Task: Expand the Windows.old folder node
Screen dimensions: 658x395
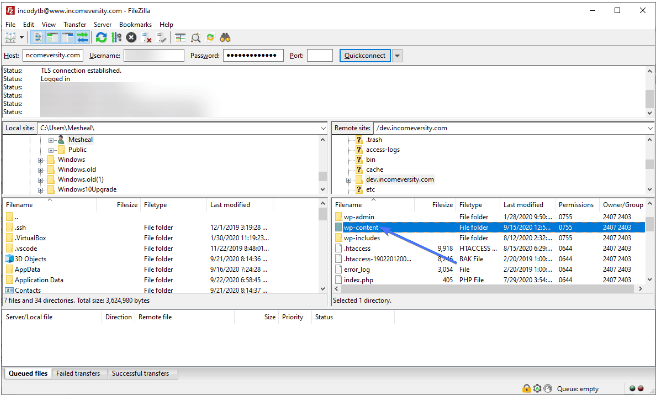Action: pyautogui.click(x=41, y=170)
